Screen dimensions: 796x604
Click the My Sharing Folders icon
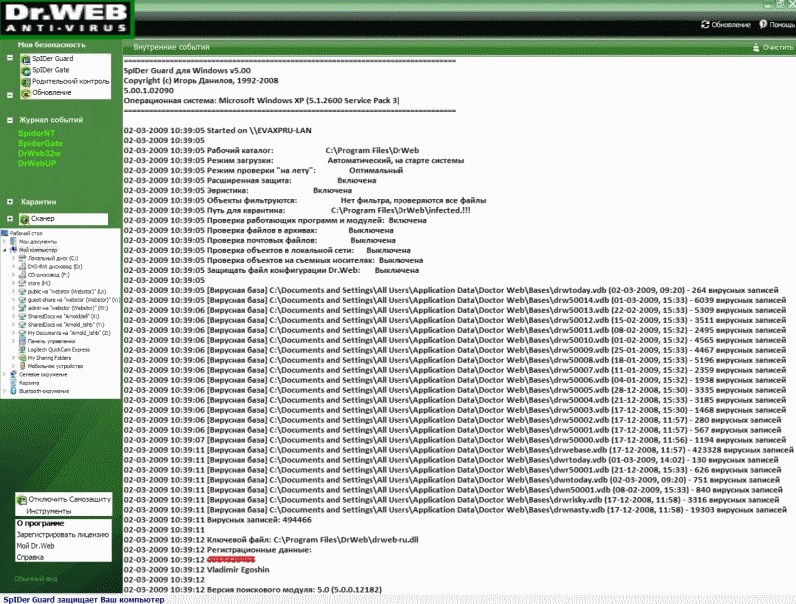22,358
